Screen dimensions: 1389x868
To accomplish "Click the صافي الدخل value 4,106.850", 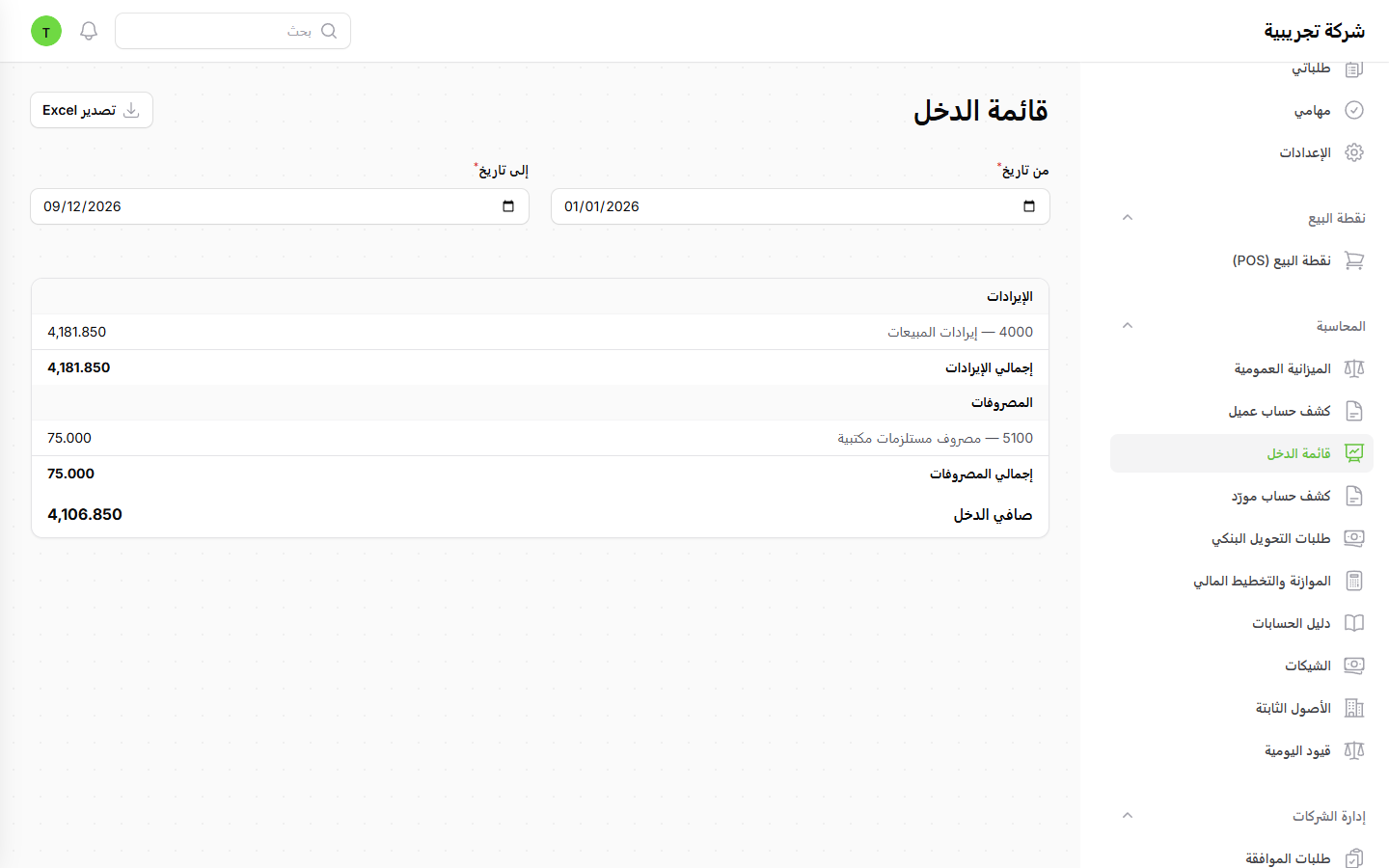I will point(85,514).
